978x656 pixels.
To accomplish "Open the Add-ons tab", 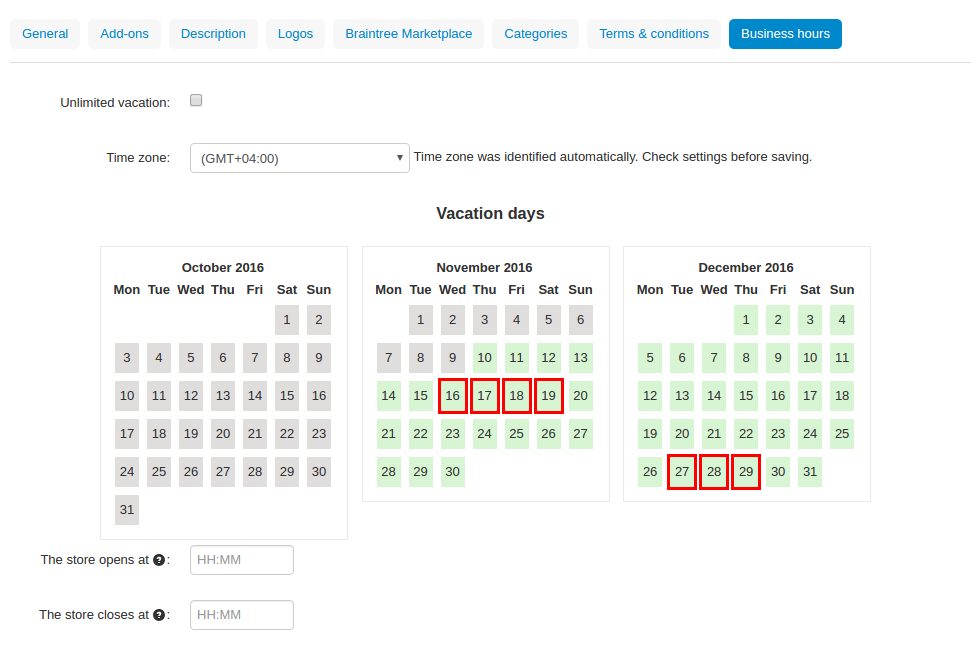I will point(124,34).
